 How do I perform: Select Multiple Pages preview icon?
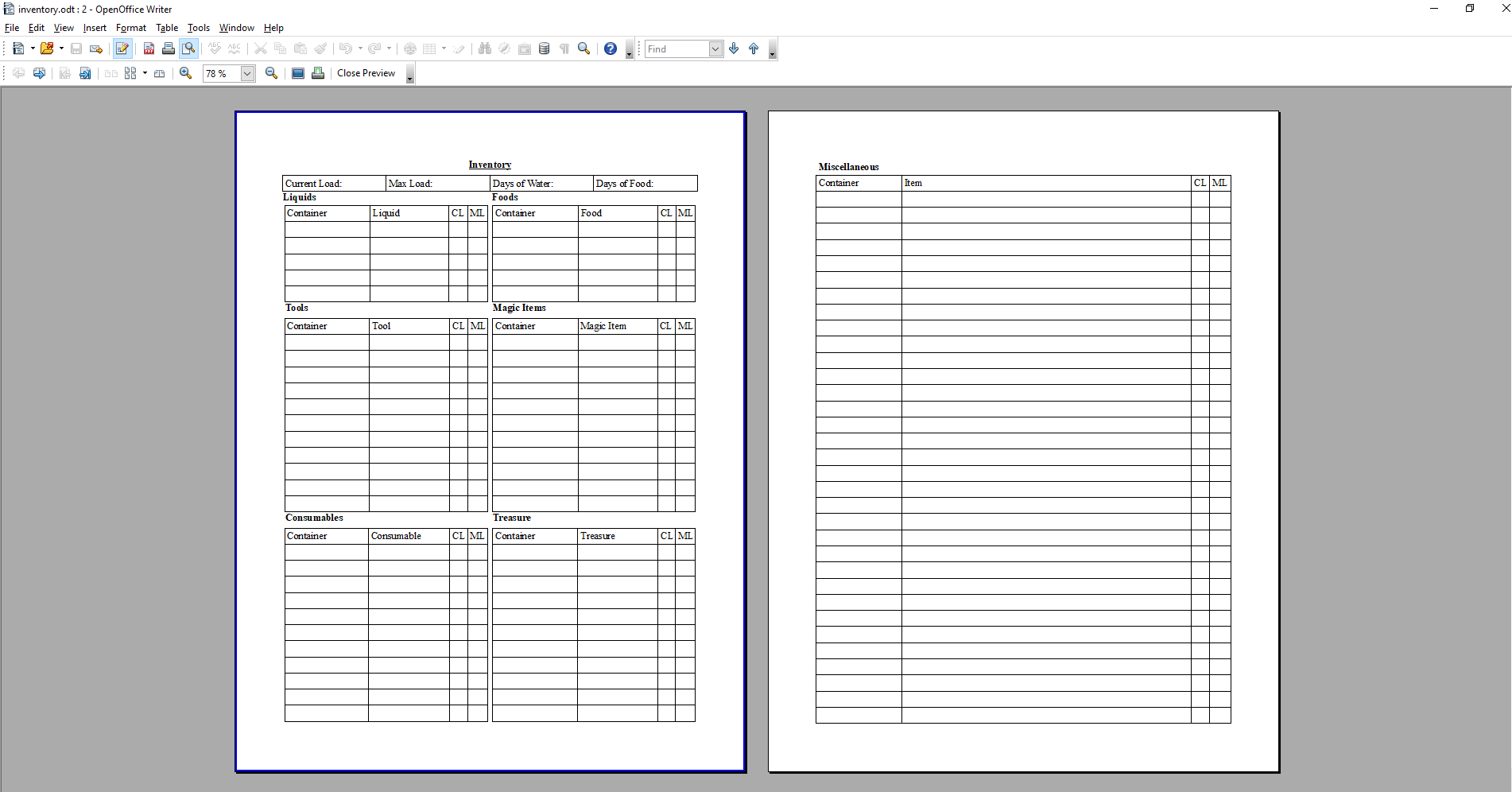pos(130,73)
